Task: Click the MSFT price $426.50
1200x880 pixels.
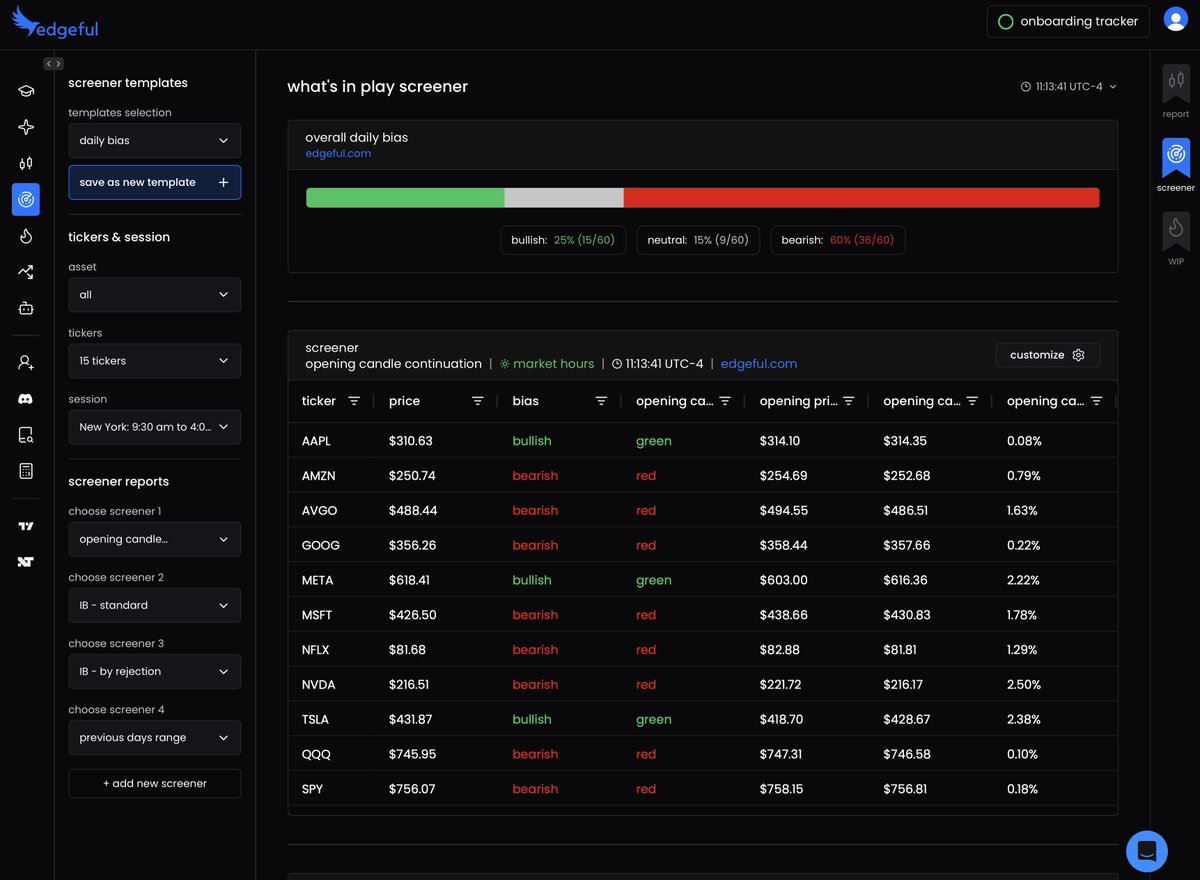Action: [412, 615]
